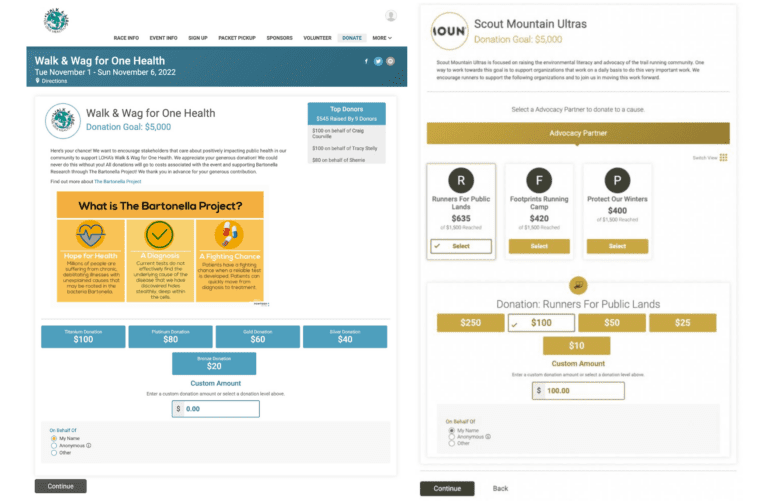The image size is (768, 501).
Task: Click '$100 on behalf of Craig Courville' donor entry
Action: (x=338, y=133)
